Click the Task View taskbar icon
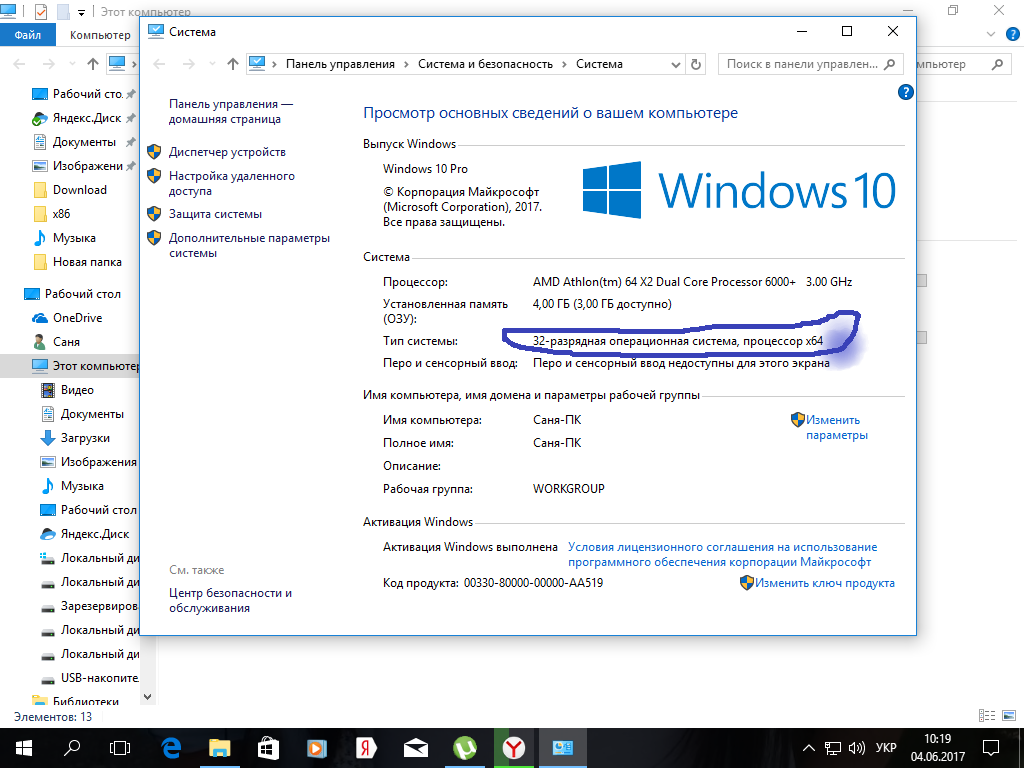 [x=120, y=747]
